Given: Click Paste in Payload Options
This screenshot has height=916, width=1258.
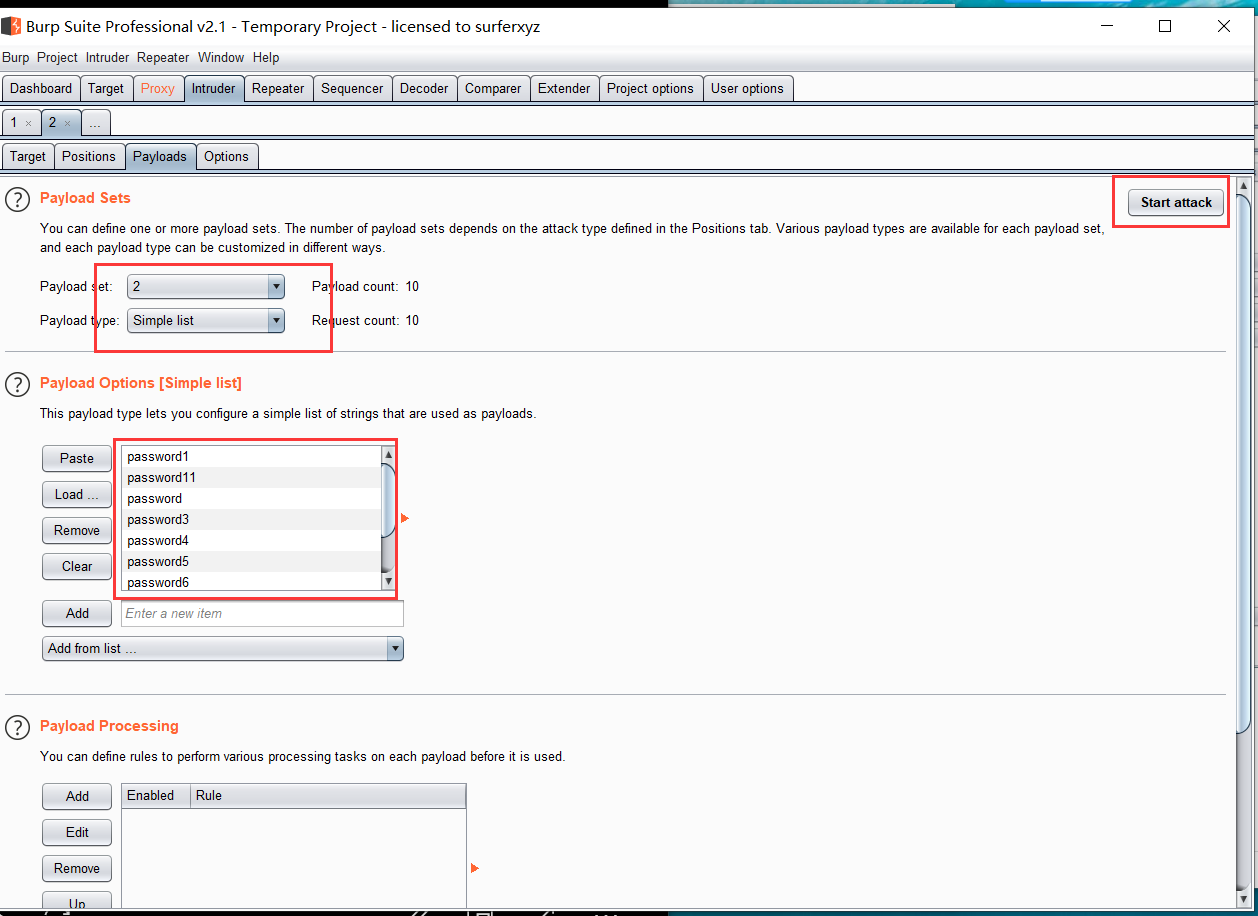Looking at the screenshot, I should click(x=77, y=459).
